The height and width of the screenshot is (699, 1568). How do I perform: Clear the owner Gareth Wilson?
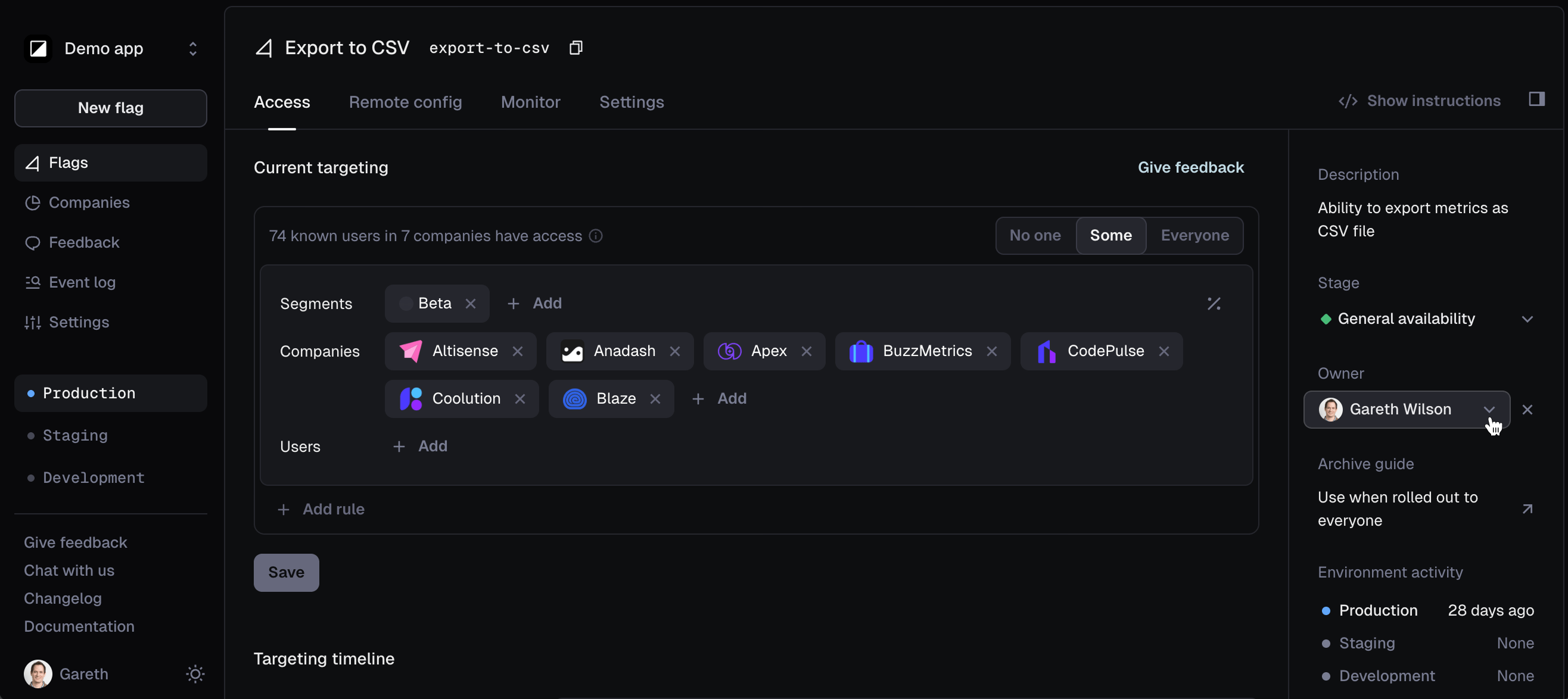click(1527, 410)
